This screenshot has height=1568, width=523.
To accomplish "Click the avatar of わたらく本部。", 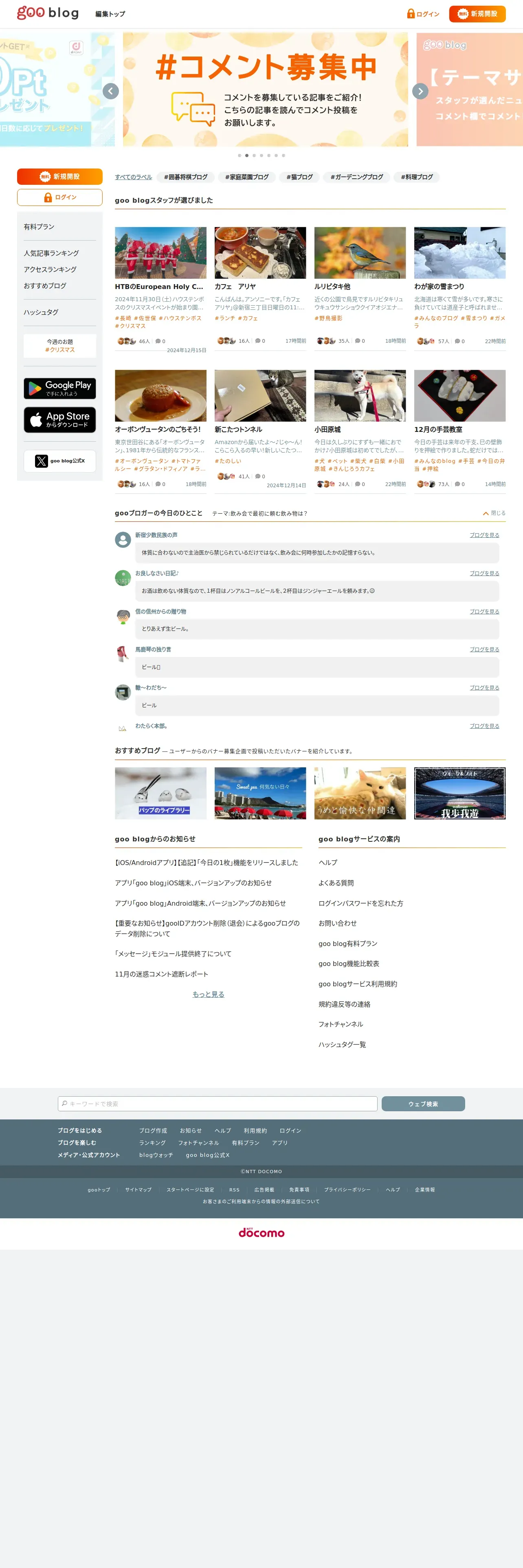I will pyautogui.click(x=123, y=728).
